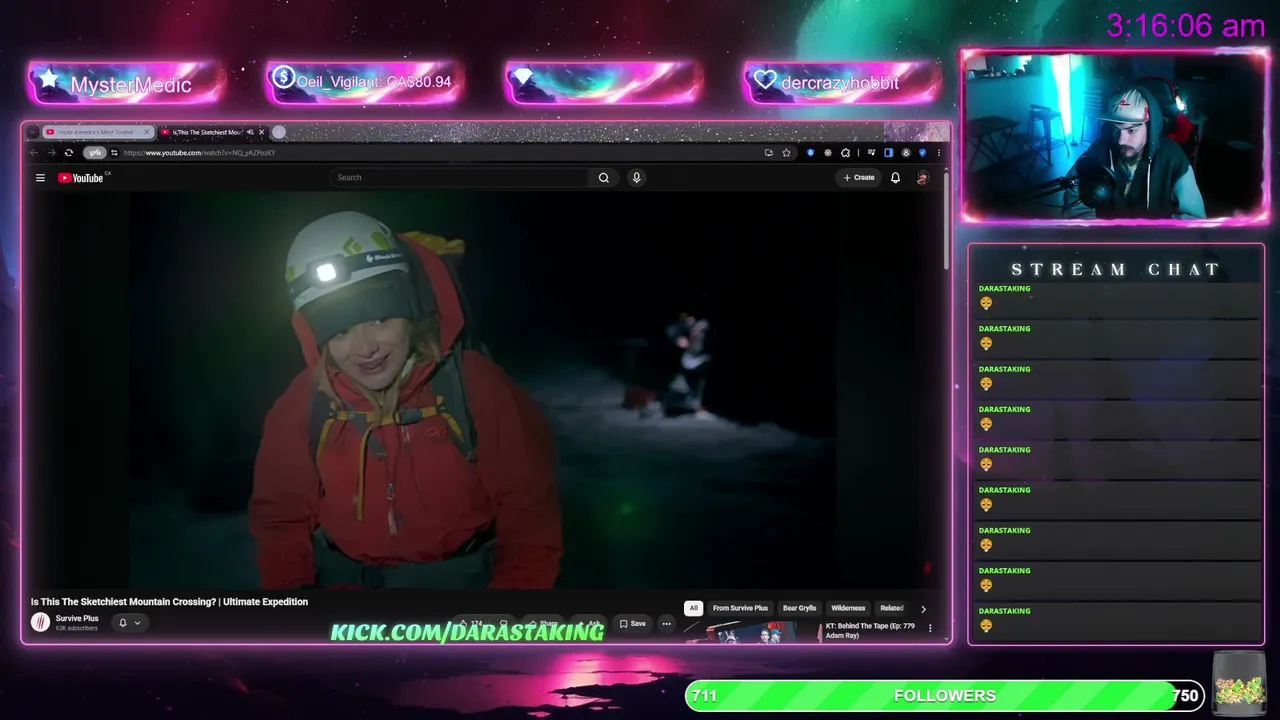1280x720 pixels.
Task: Select the Is This The Sketchiest Mountain tab
Action: coord(213,132)
